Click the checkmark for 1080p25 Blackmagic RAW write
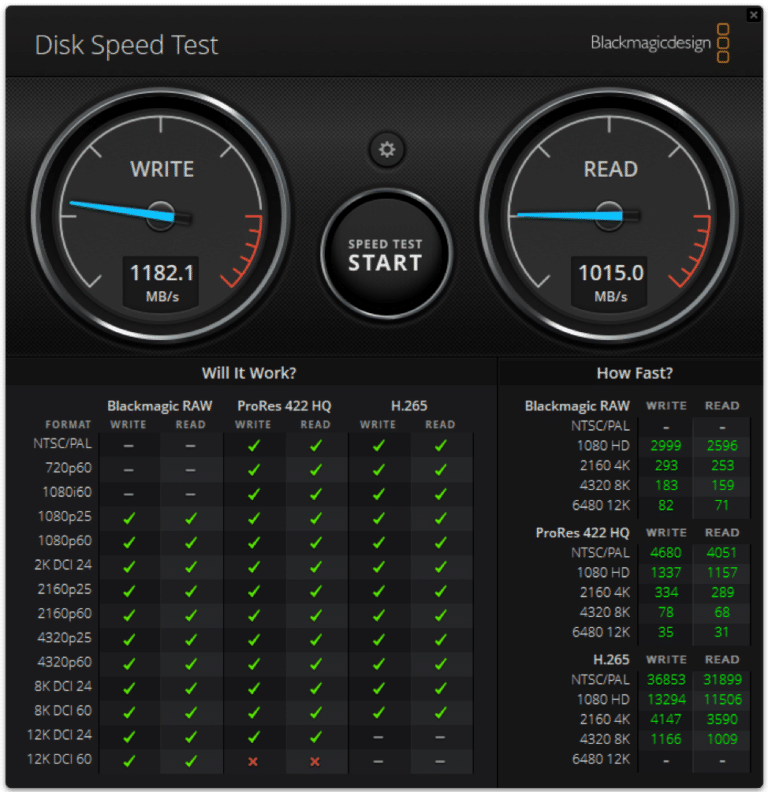Viewport: 768px width, 792px height. [x=129, y=518]
